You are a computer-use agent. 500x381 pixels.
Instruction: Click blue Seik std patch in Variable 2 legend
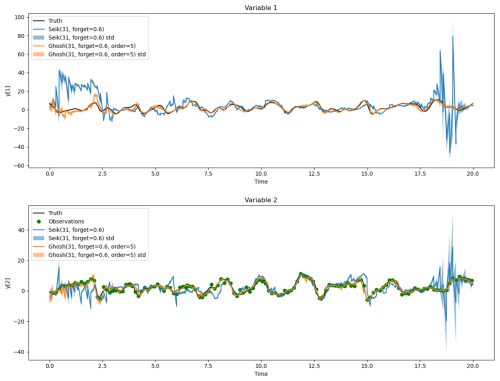tap(39, 238)
